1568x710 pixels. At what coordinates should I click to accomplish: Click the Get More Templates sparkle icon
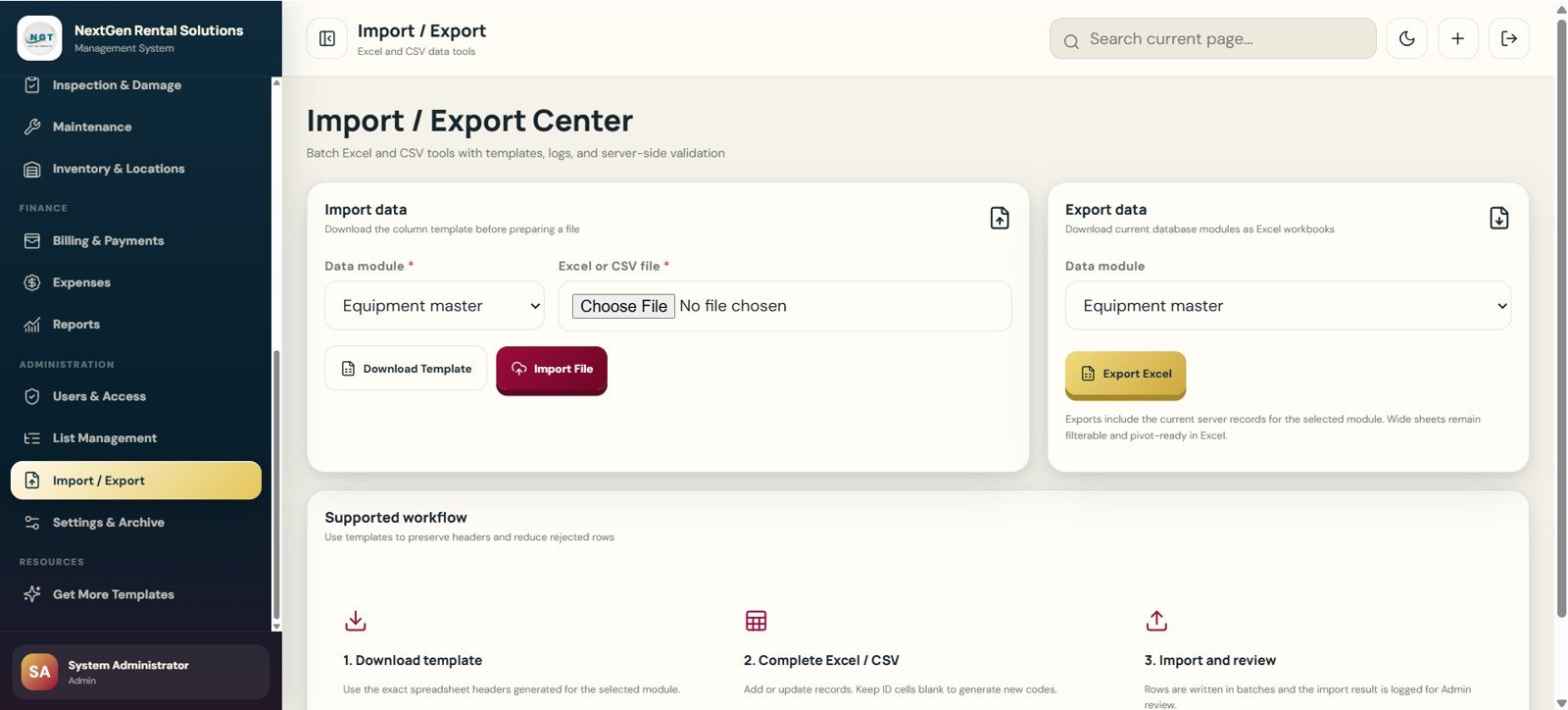[32, 594]
